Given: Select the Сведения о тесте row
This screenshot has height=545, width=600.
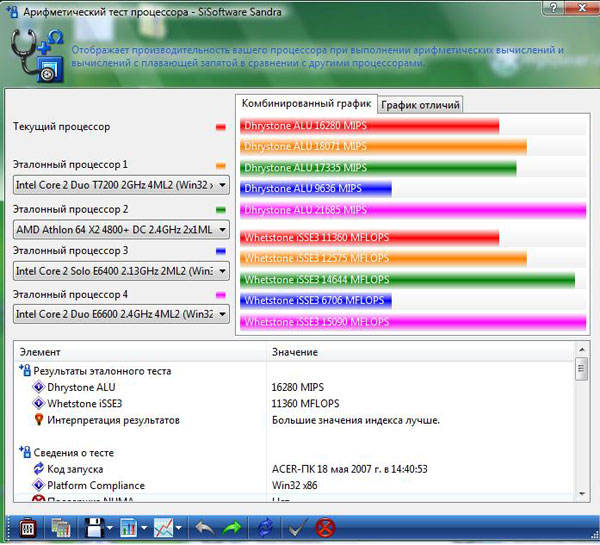Looking at the screenshot, I should tap(295, 453).
